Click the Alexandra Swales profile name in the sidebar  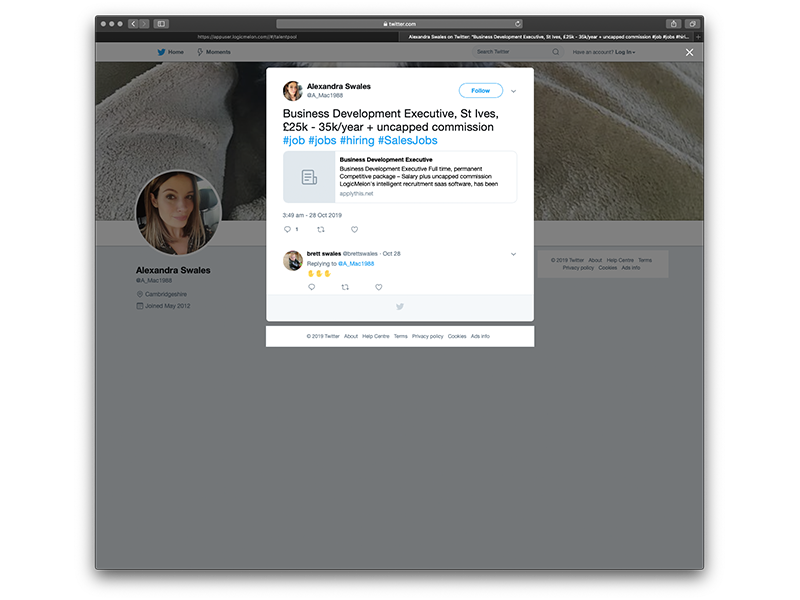173,270
